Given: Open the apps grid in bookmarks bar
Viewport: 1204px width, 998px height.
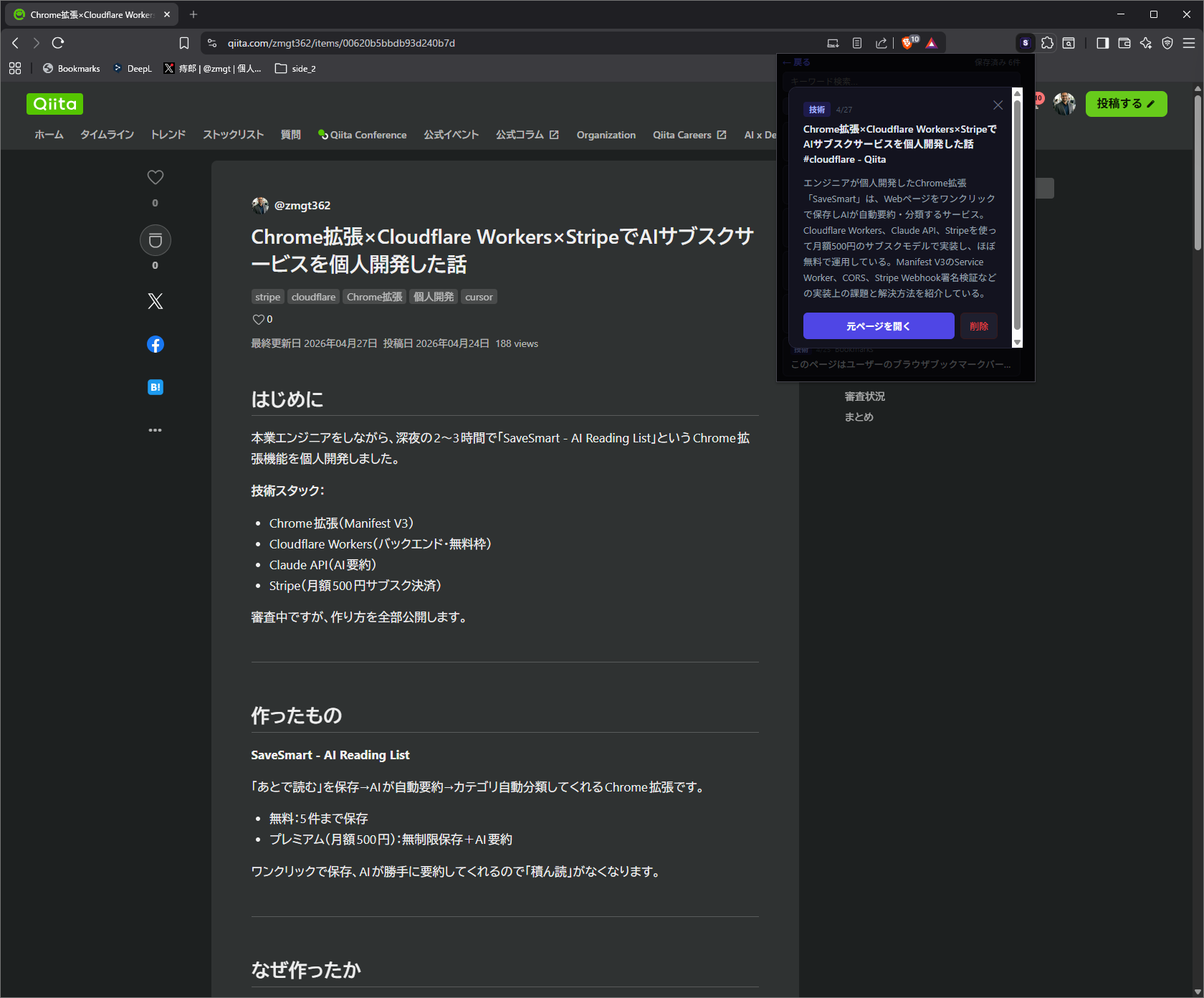Looking at the screenshot, I should coord(15,68).
